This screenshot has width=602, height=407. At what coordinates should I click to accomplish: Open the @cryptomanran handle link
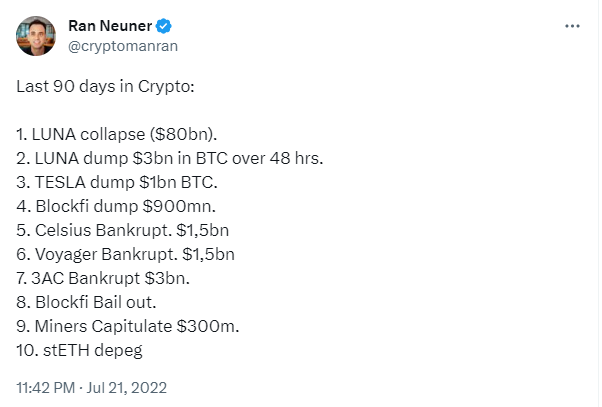coord(123,46)
